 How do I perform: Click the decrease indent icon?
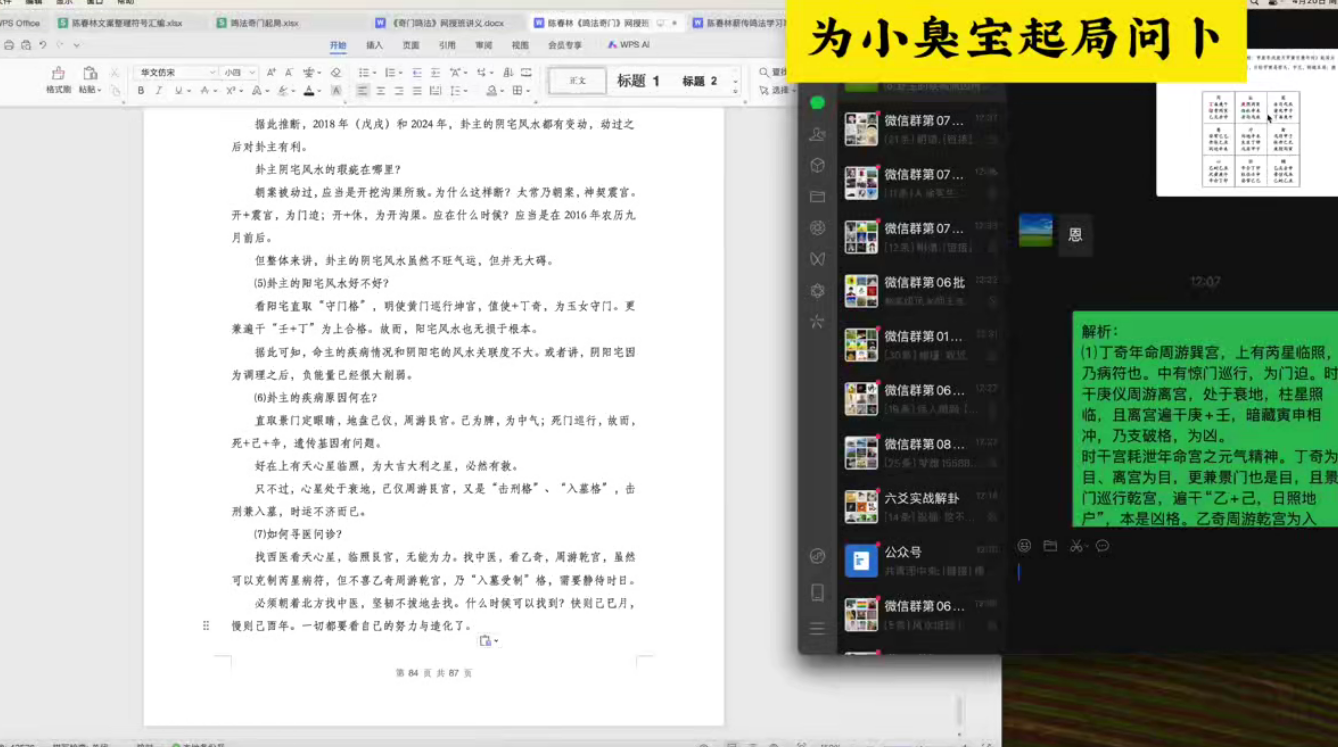[417, 73]
